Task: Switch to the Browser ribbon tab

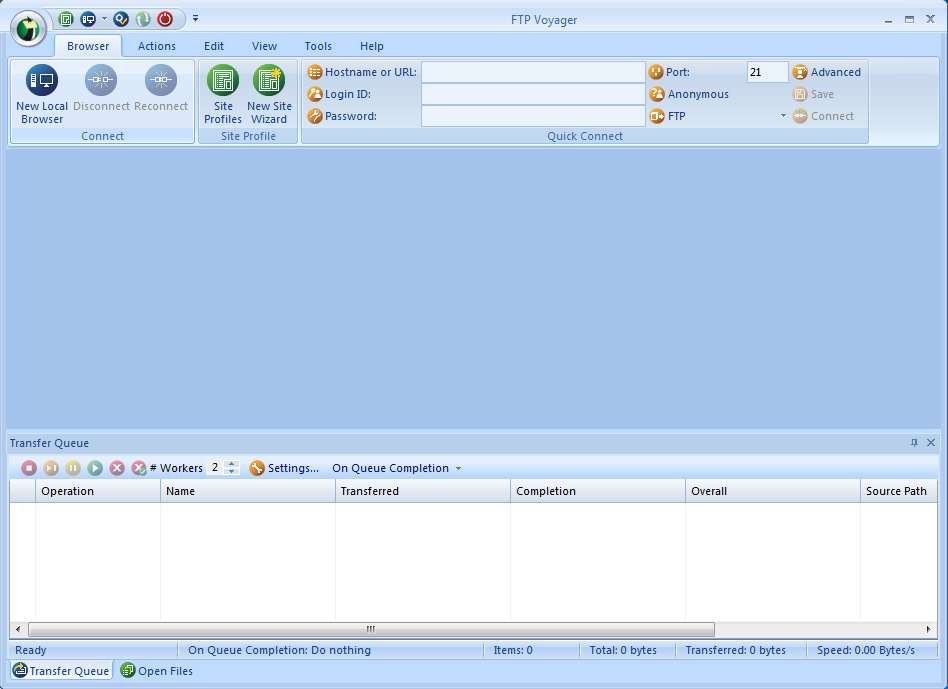Action: [x=88, y=46]
